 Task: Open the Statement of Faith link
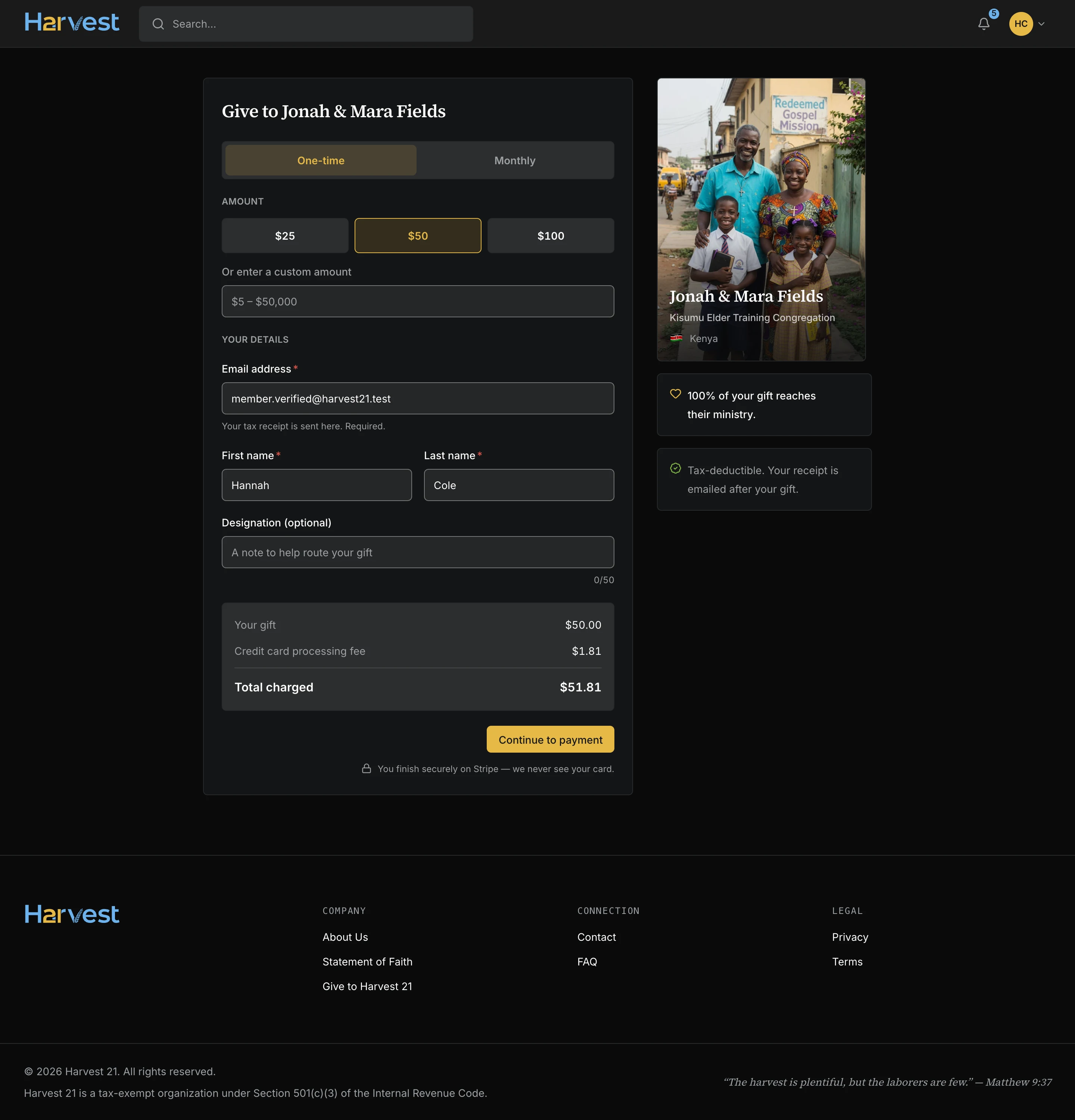click(x=367, y=962)
